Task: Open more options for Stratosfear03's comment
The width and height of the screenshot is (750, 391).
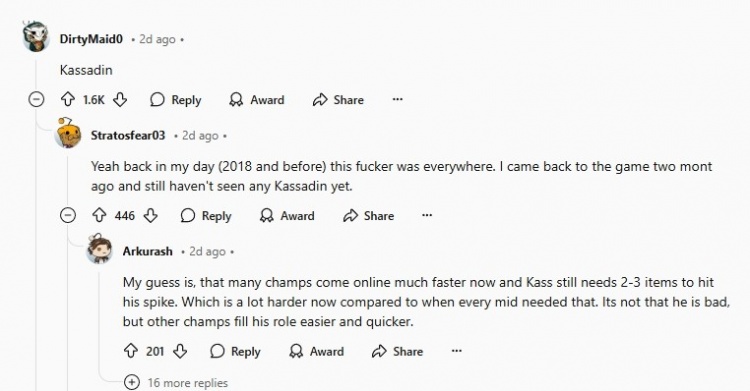Action: tap(427, 215)
